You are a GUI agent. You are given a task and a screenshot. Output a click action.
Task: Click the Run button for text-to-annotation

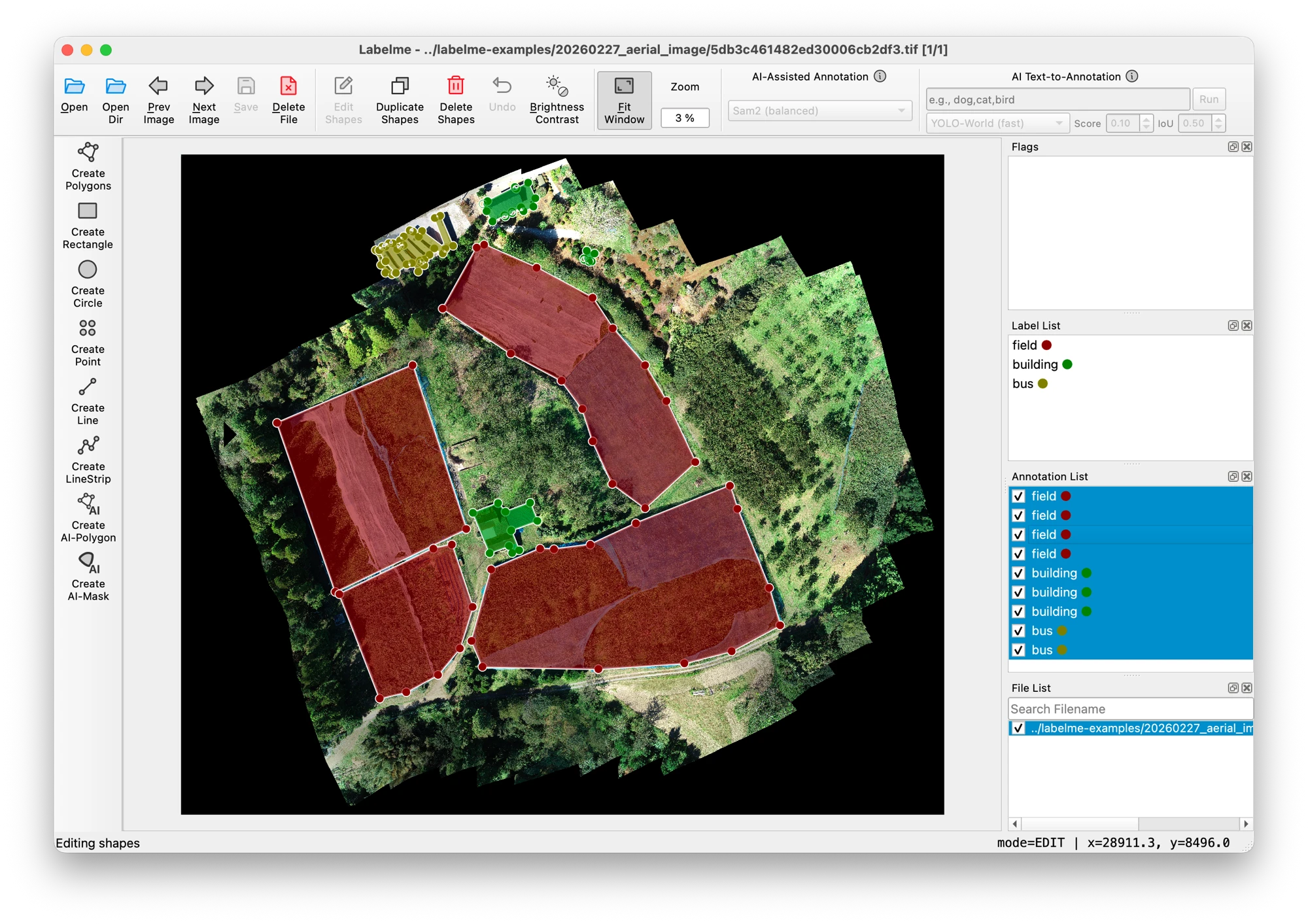click(x=1209, y=99)
